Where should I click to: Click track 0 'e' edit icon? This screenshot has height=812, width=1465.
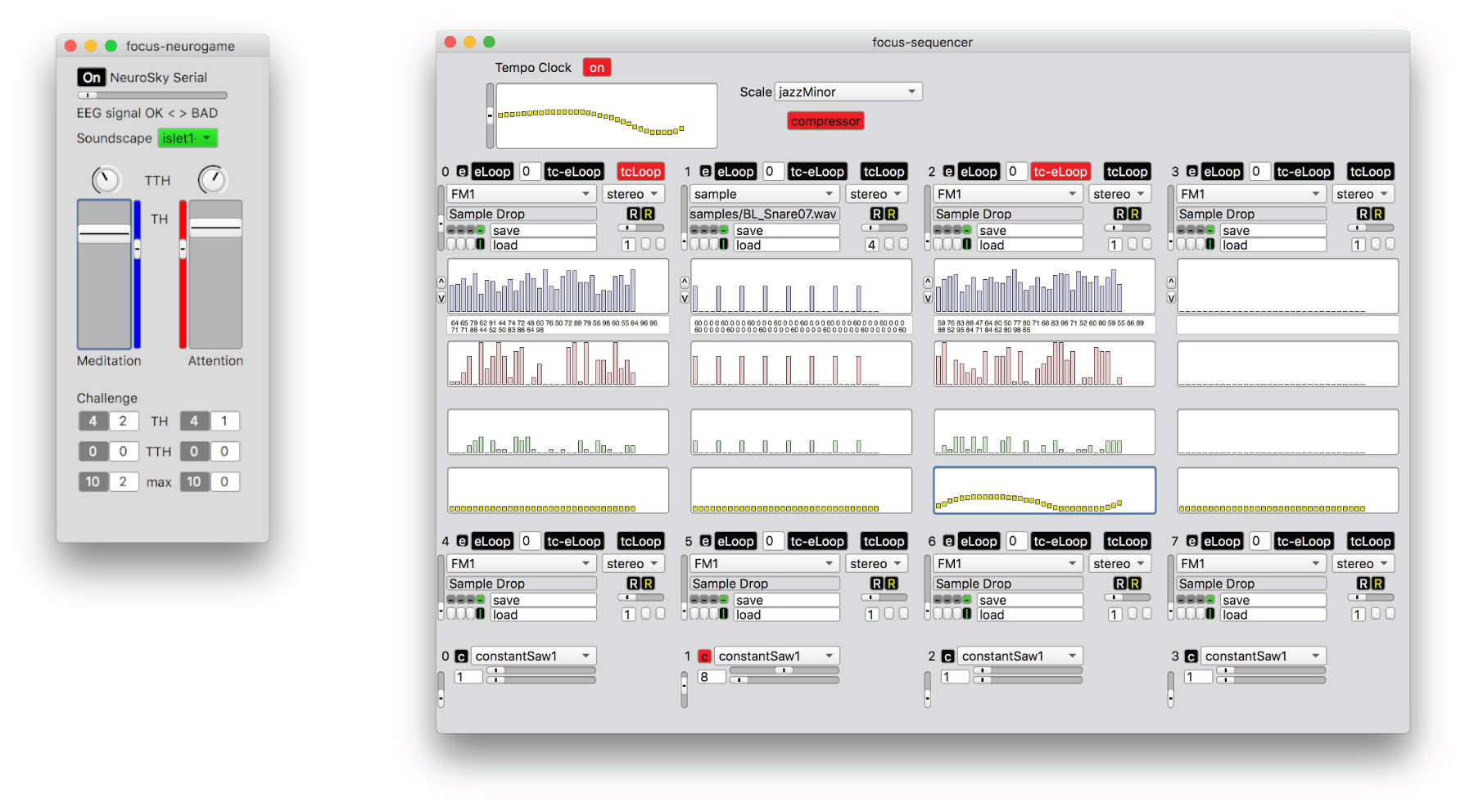tap(462, 172)
